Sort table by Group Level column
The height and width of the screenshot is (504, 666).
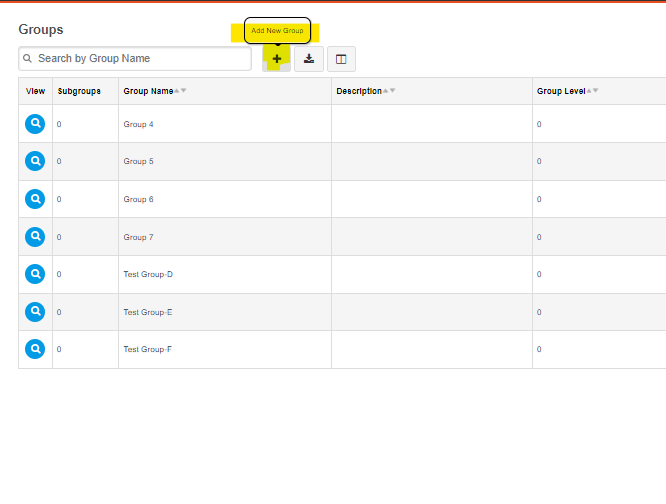pos(561,91)
